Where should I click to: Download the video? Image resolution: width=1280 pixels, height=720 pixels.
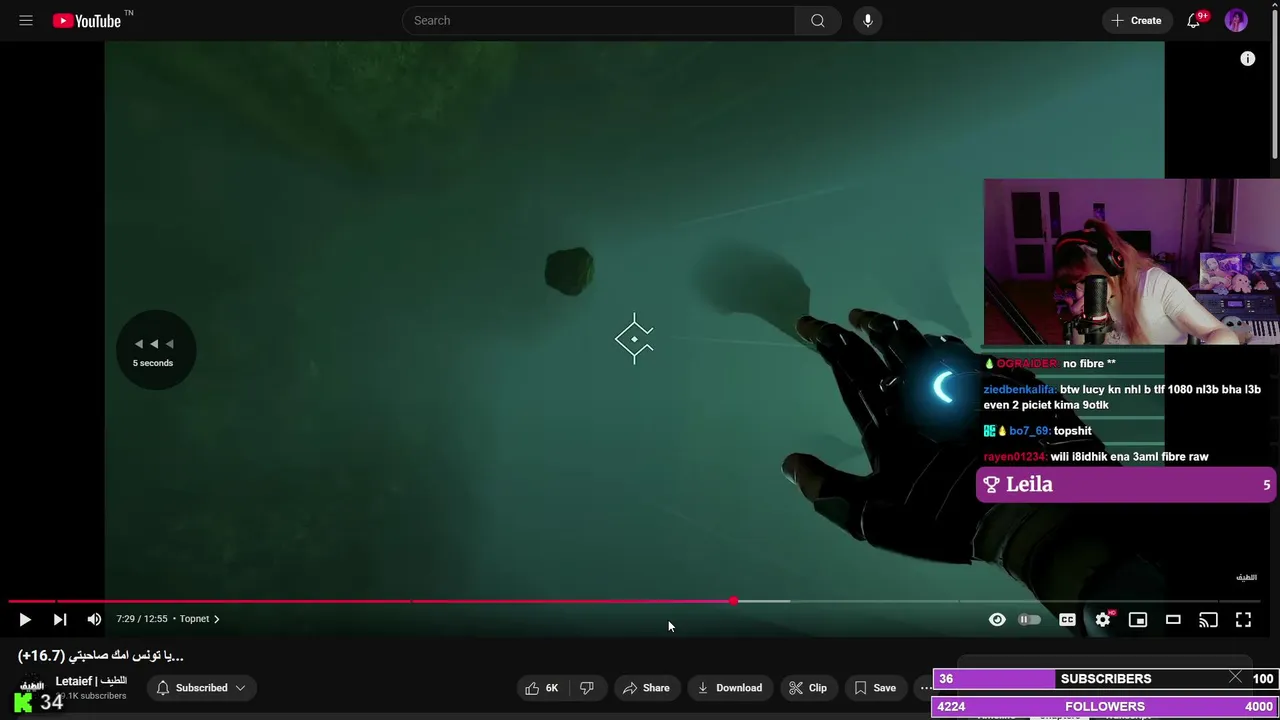pyautogui.click(x=730, y=688)
